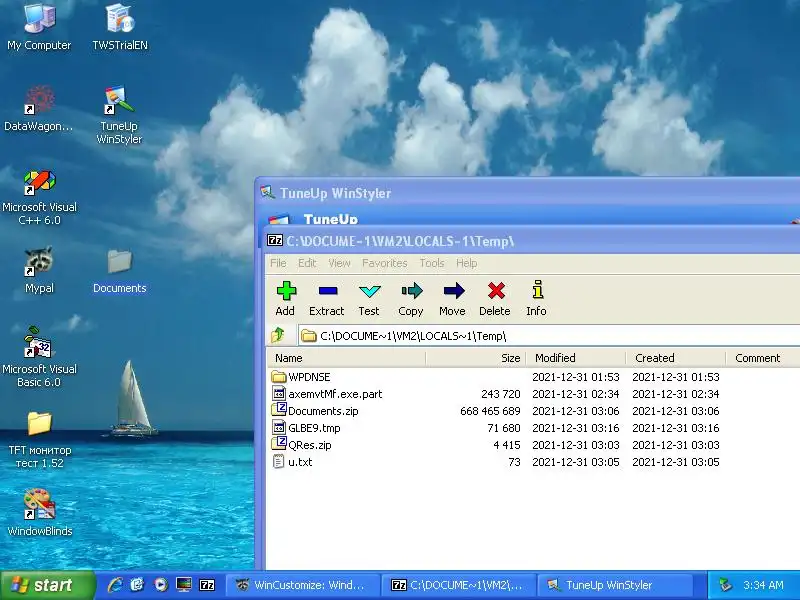800x600 pixels.
Task: Click the Delete toolbar button
Action: click(495, 299)
